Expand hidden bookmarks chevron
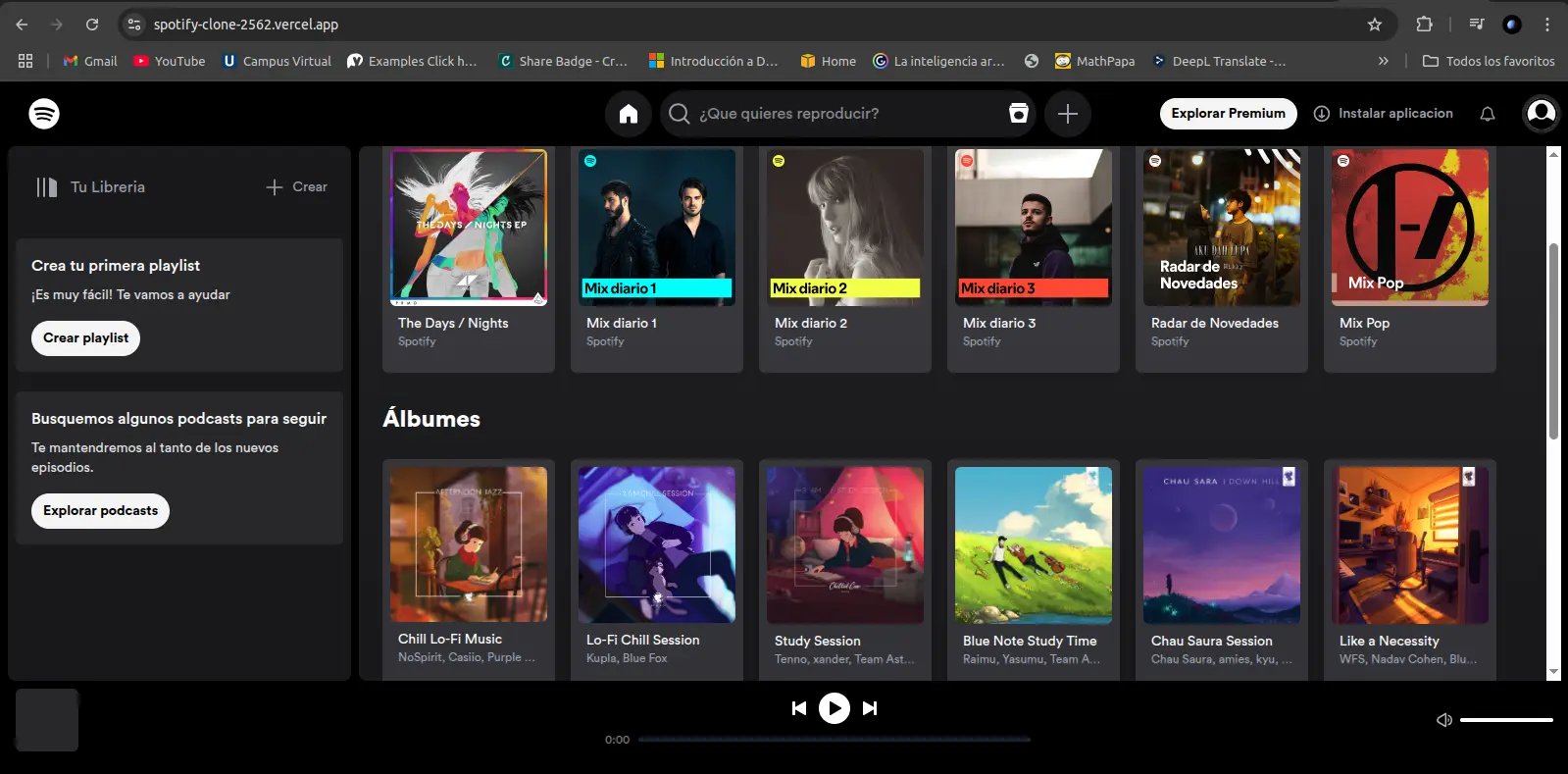 [x=1384, y=61]
